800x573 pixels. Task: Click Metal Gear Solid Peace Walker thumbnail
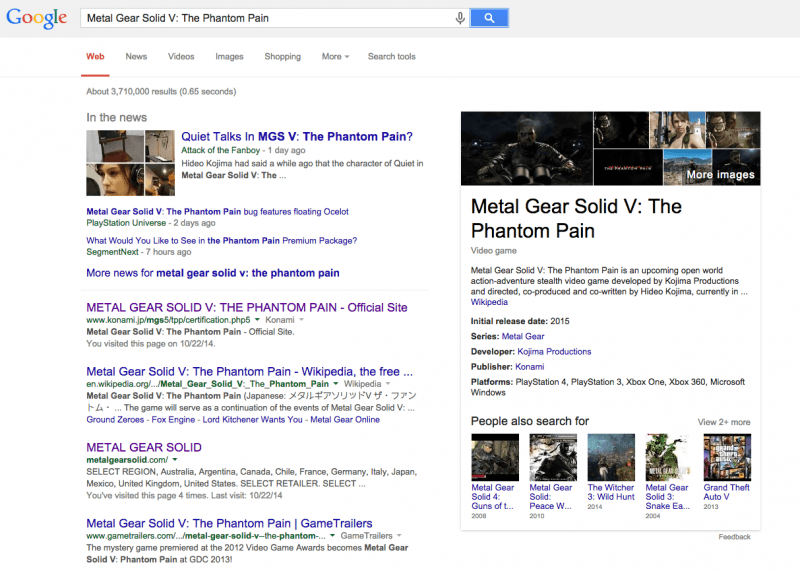(553, 457)
